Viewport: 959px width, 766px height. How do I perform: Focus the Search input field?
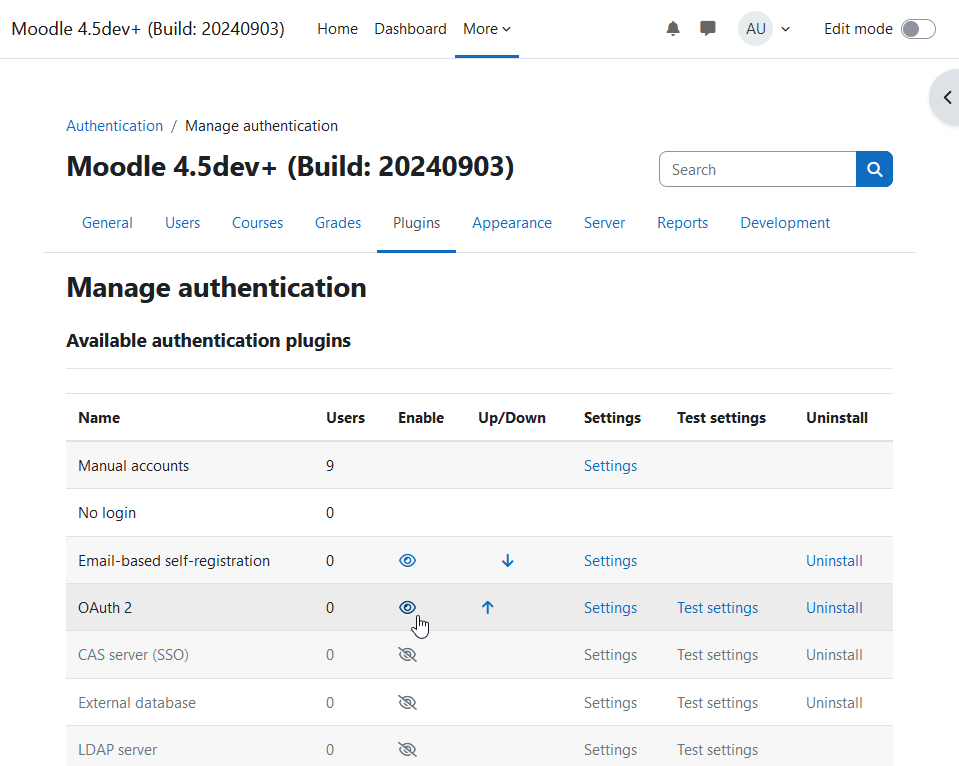point(758,169)
